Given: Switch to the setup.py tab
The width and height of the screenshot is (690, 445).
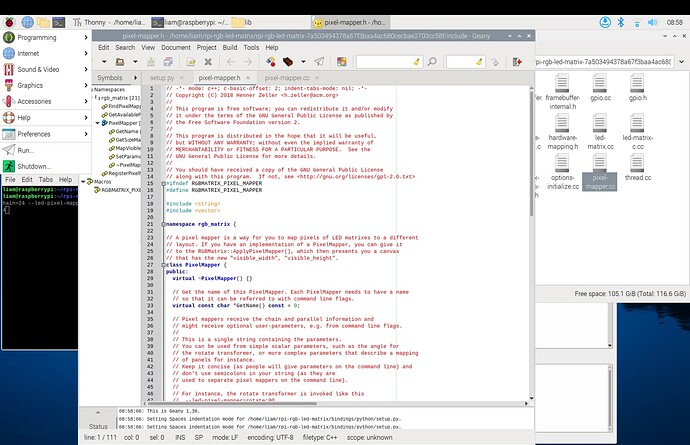Looking at the screenshot, I should click(162, 78).
